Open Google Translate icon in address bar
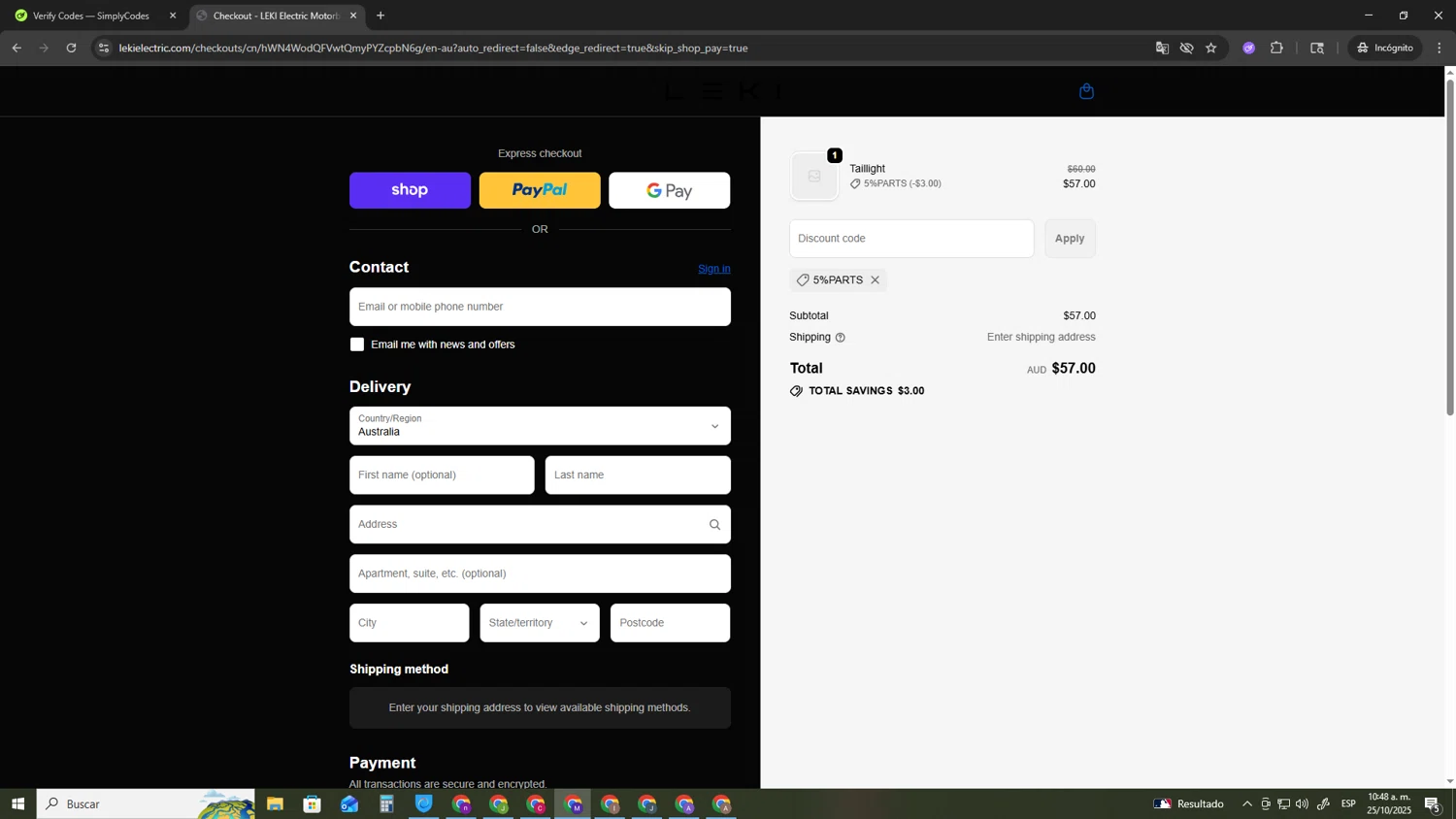The image size is (1456, 819). click(1162, 48)
